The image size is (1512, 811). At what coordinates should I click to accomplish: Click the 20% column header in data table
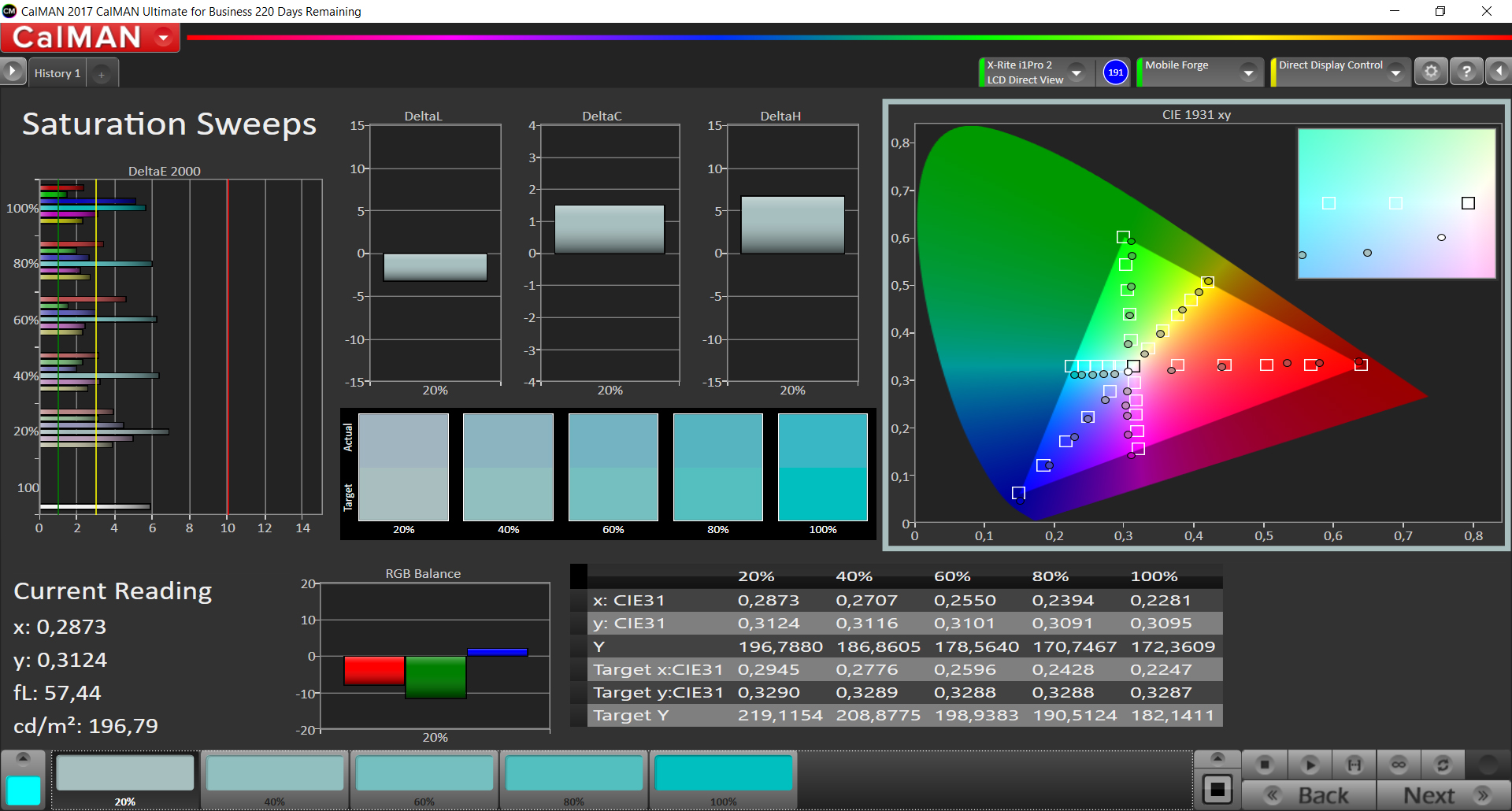[756, 576]
